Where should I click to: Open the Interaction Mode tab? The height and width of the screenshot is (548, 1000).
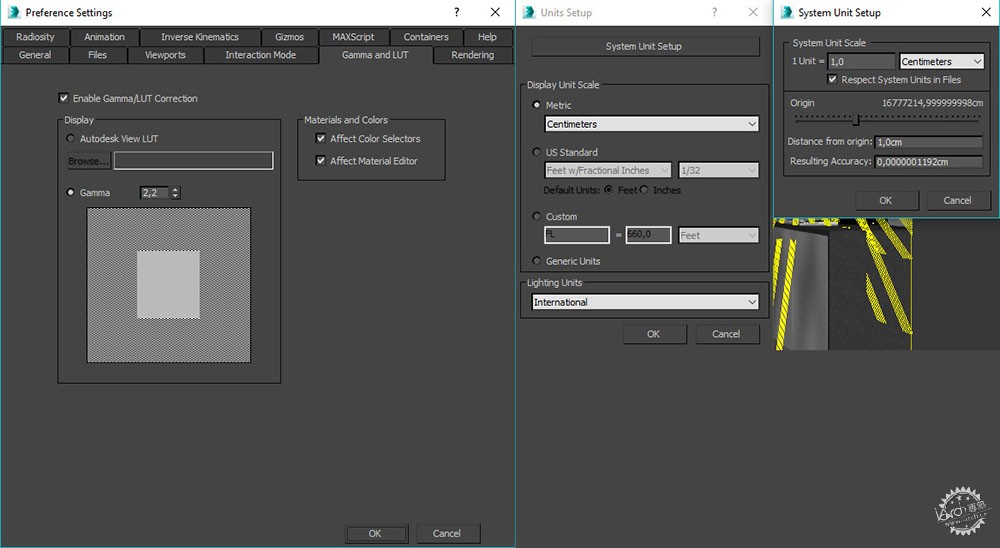click(x=261, y=55)
